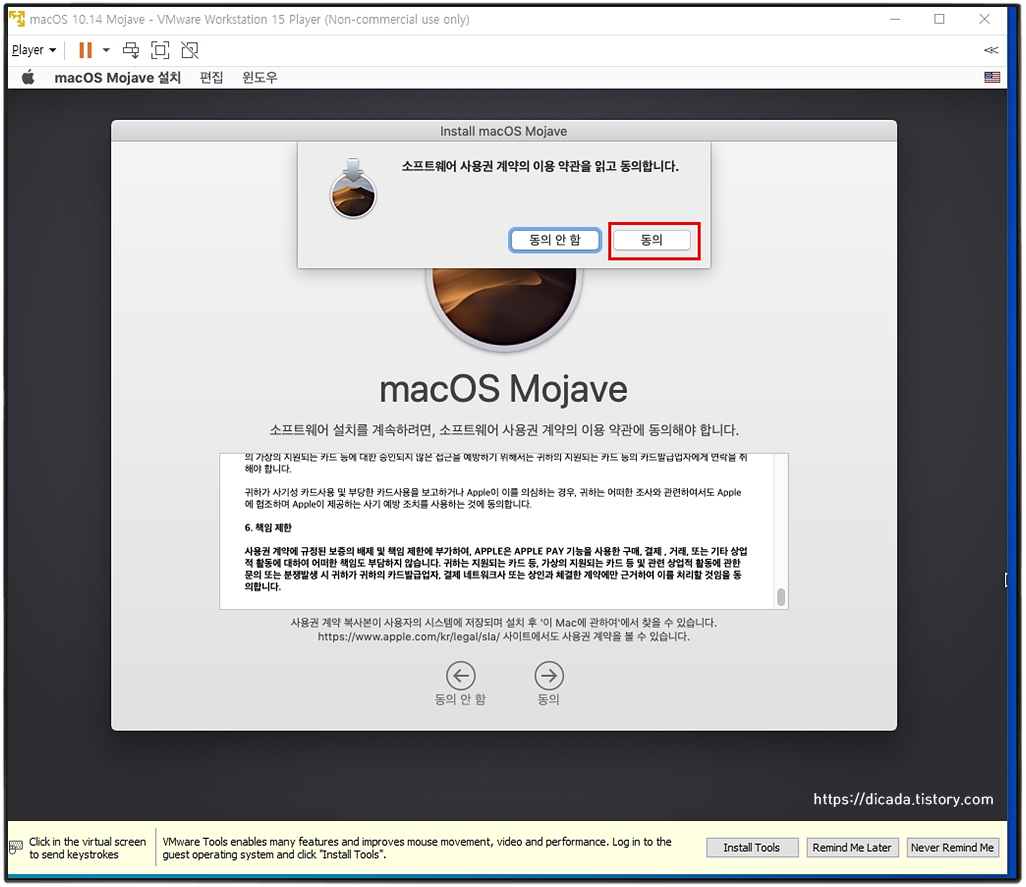Click Never Remind Me button
Image resolution: width=1026 pixels, height=887 pixels.
pos(952,848)
